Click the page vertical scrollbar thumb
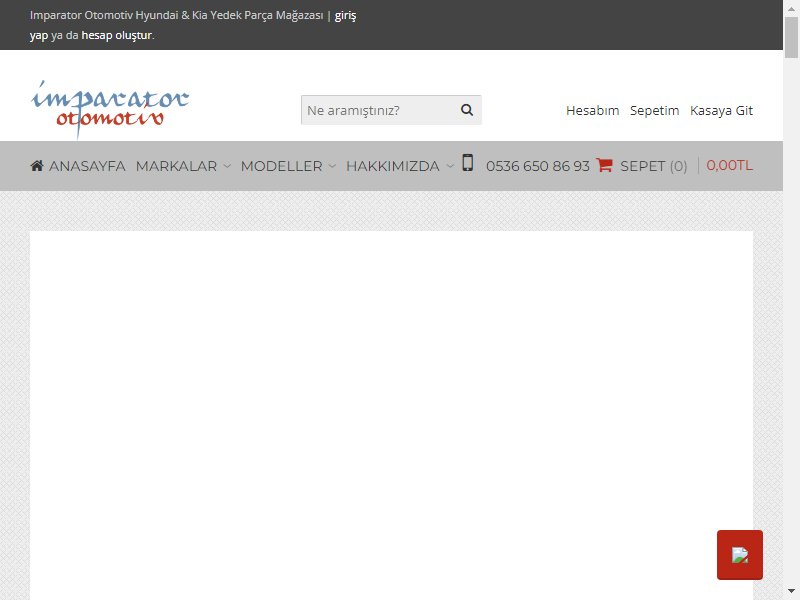Viewport: 800px width, 600px height. click(791, 37)
